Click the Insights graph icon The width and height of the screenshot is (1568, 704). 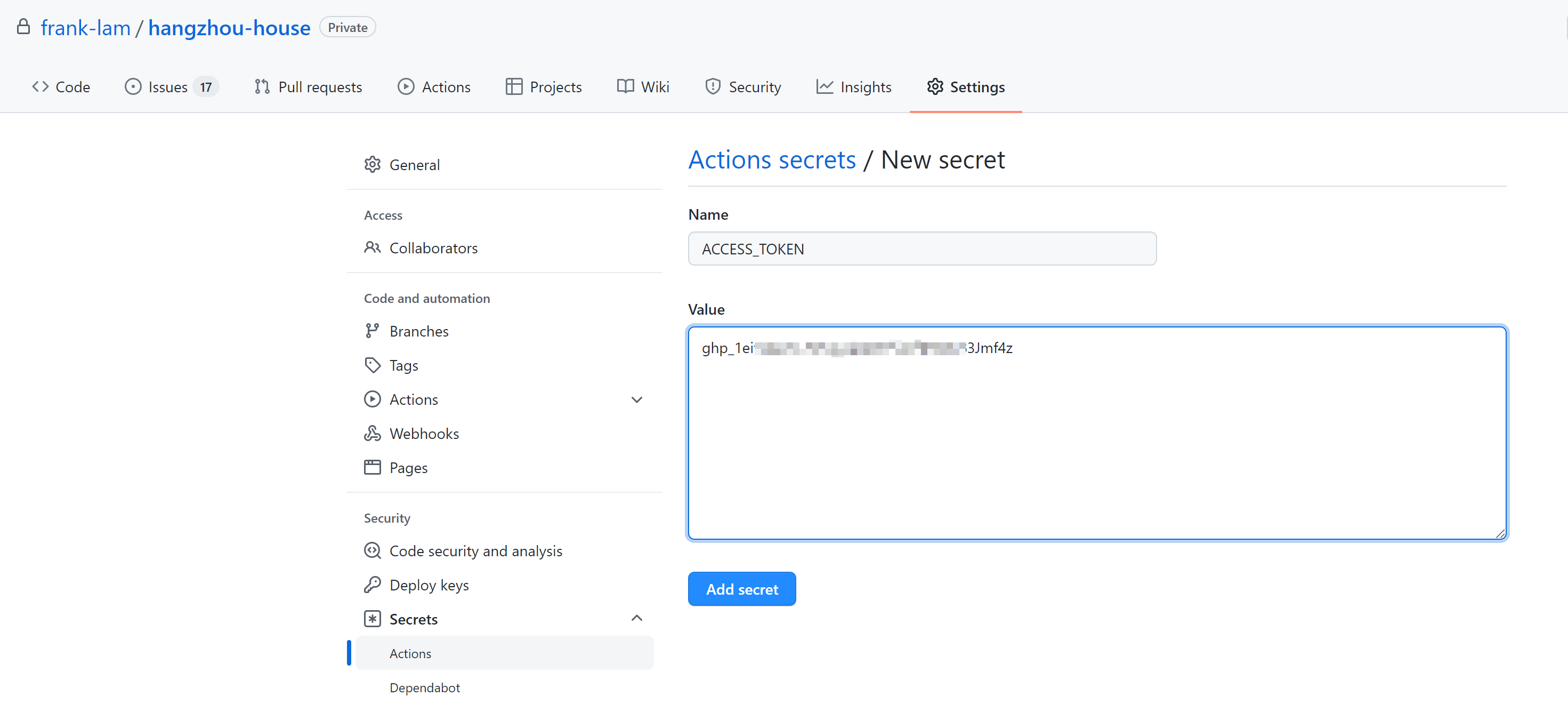point(824,87)
